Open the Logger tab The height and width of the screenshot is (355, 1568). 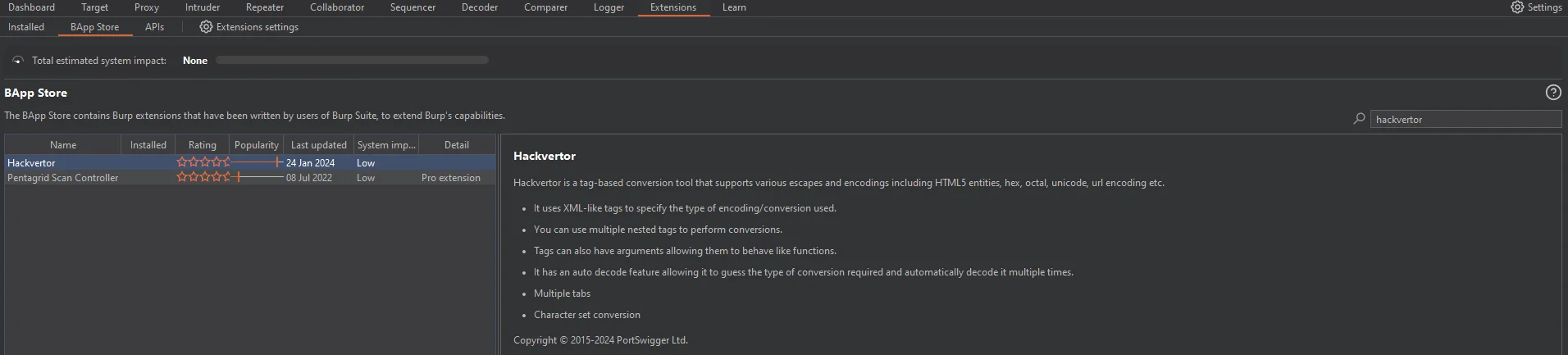coord(609,7)
